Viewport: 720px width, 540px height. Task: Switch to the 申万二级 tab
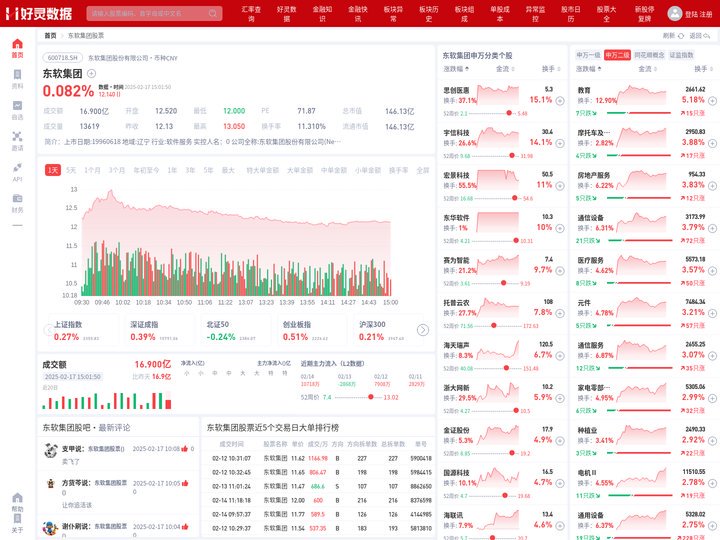click(x=617, y=55)
